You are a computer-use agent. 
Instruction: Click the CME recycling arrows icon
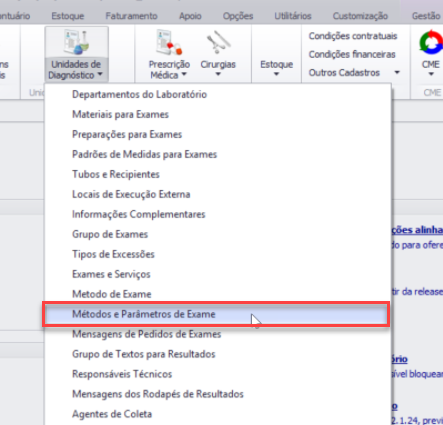(431, 42)
